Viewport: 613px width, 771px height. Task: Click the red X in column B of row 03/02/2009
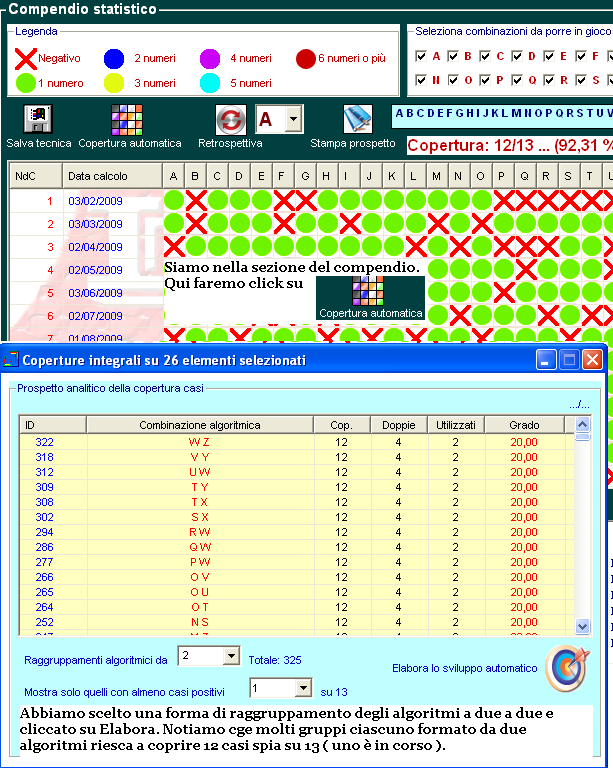196,201
